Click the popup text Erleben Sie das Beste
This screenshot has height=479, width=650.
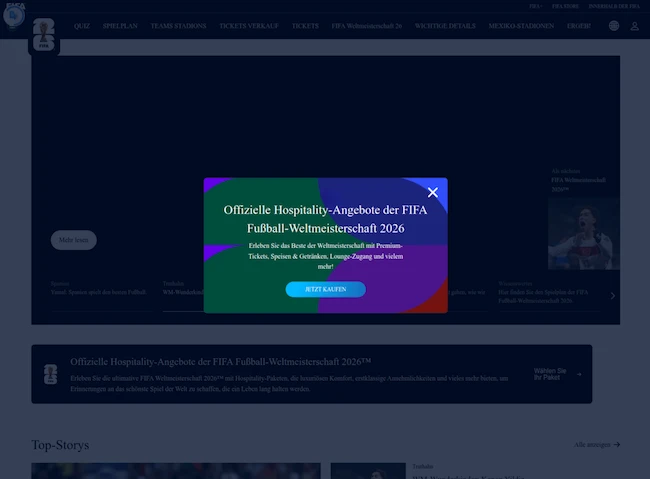(x=325, y=256)
